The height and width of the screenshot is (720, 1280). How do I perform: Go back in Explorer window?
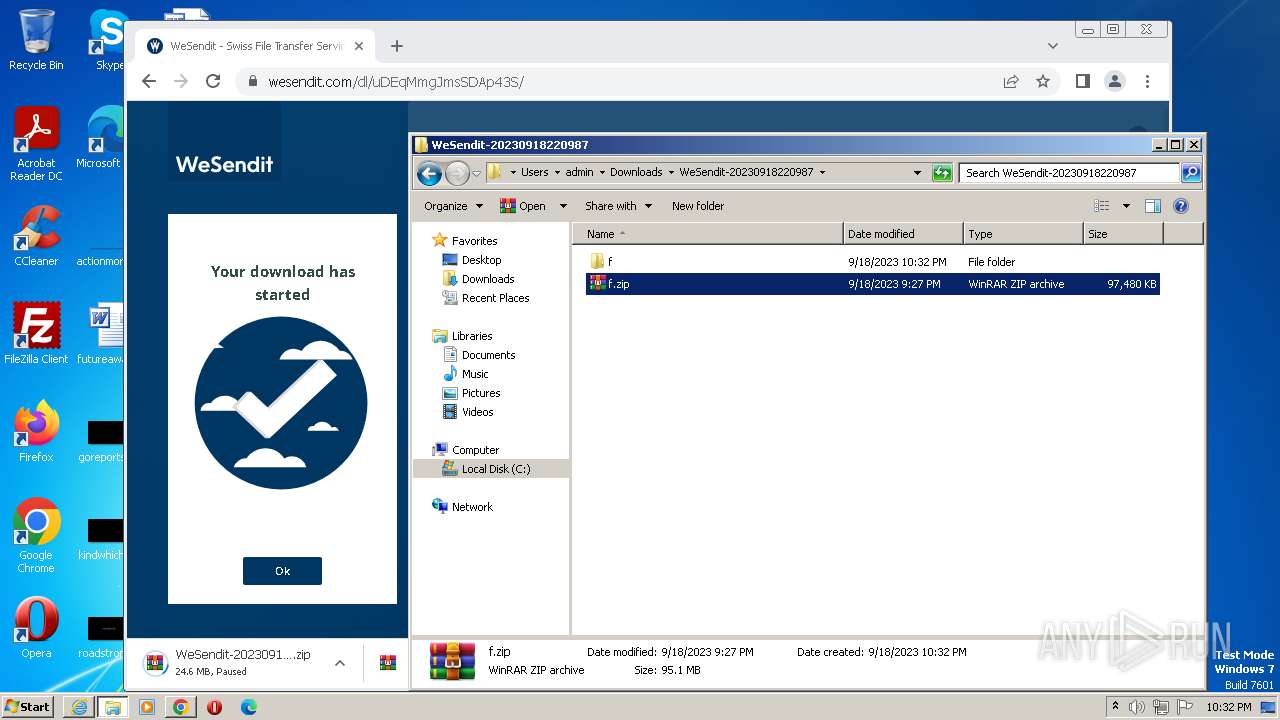[x=429, y=173]
